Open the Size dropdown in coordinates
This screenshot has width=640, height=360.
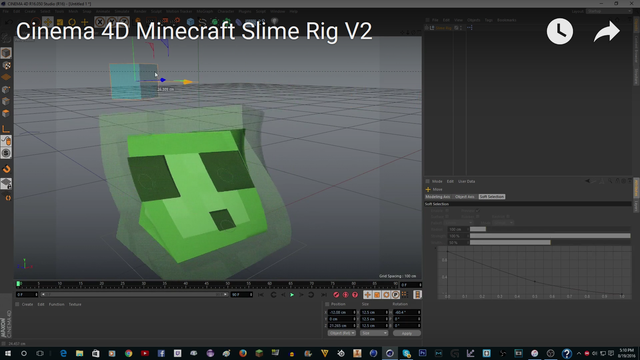tap(374, 333)
